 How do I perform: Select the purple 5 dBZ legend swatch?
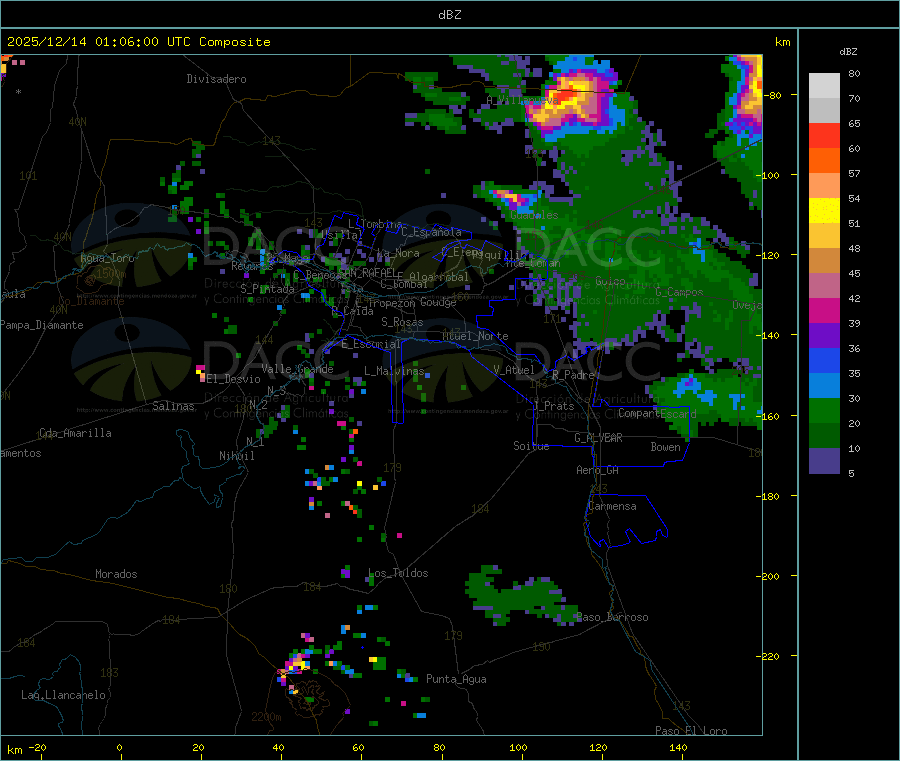click(824, 461)
